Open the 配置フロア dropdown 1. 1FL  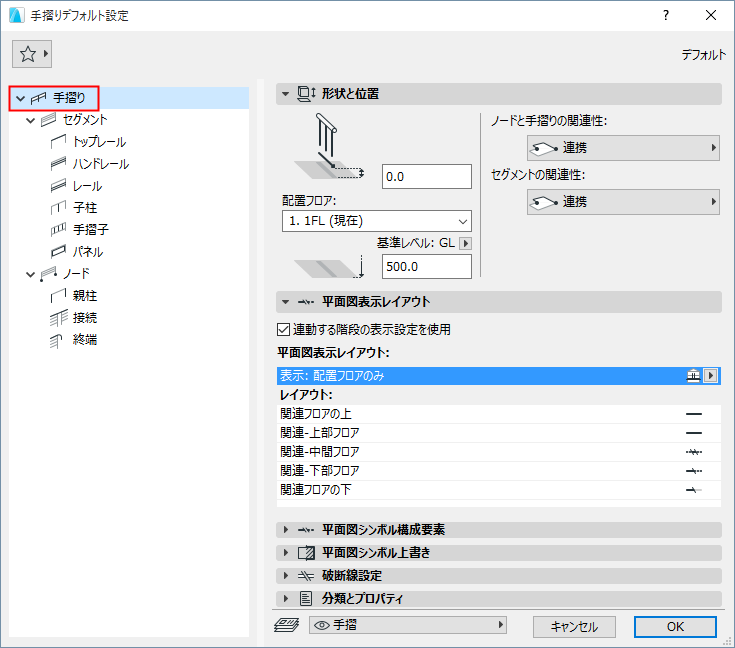tap(377, 221)
